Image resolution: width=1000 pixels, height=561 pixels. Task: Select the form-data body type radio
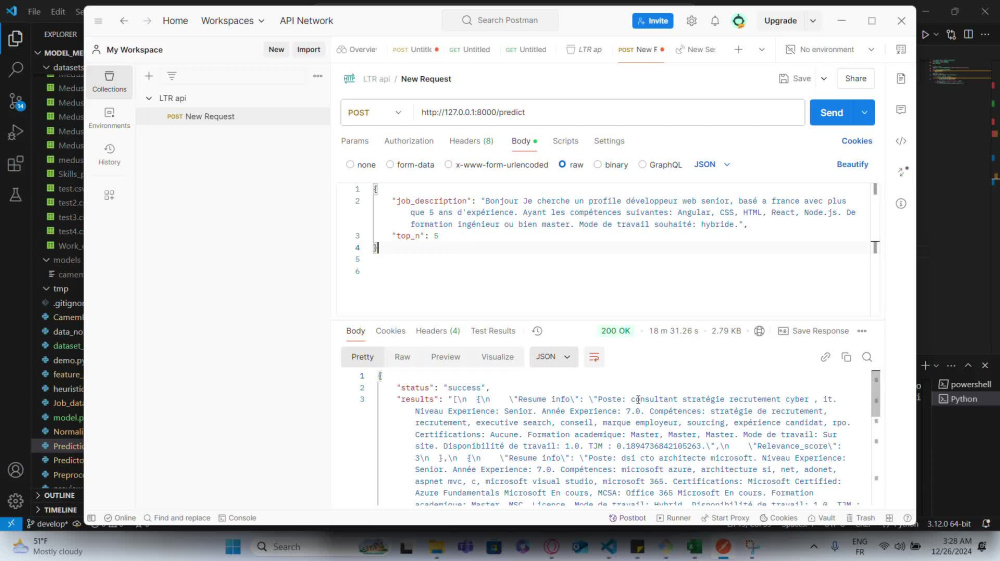(390, 164)
